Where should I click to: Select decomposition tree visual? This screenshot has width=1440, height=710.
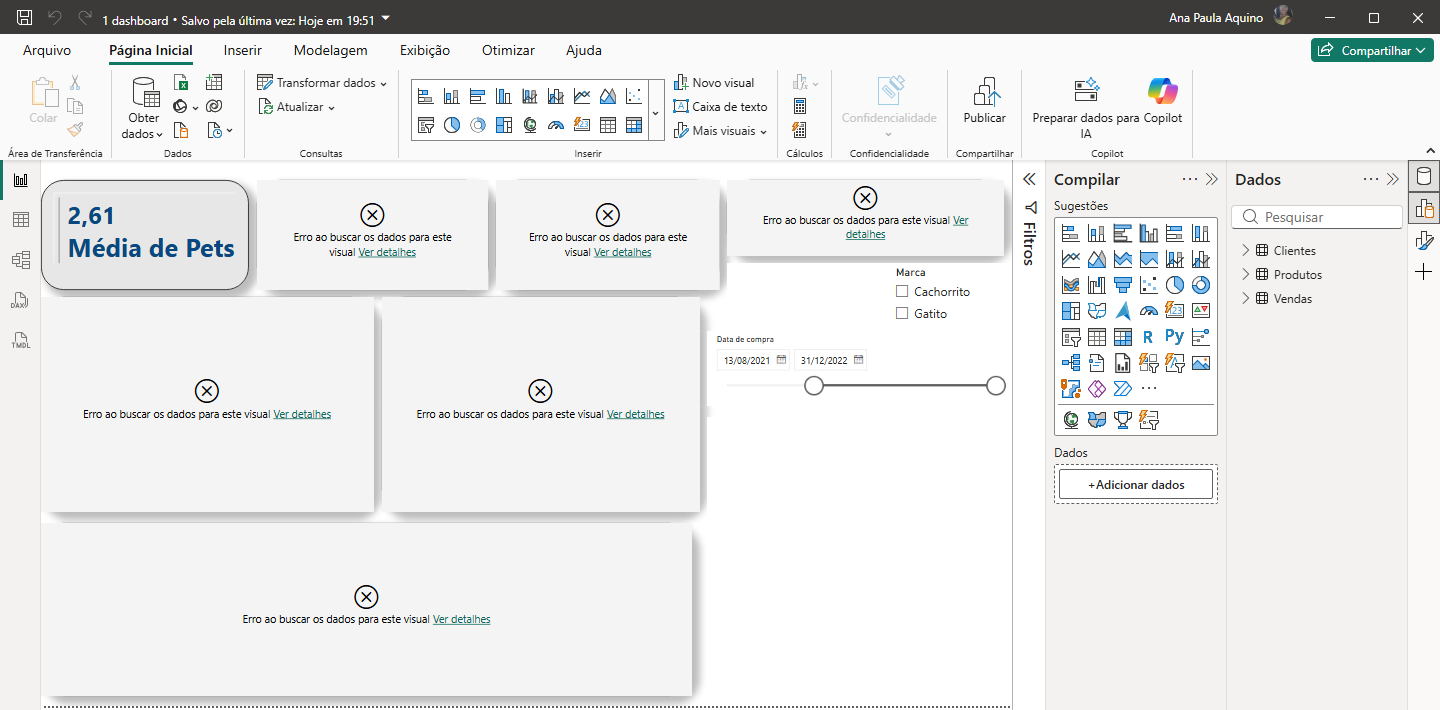(x=1071, y=363)
